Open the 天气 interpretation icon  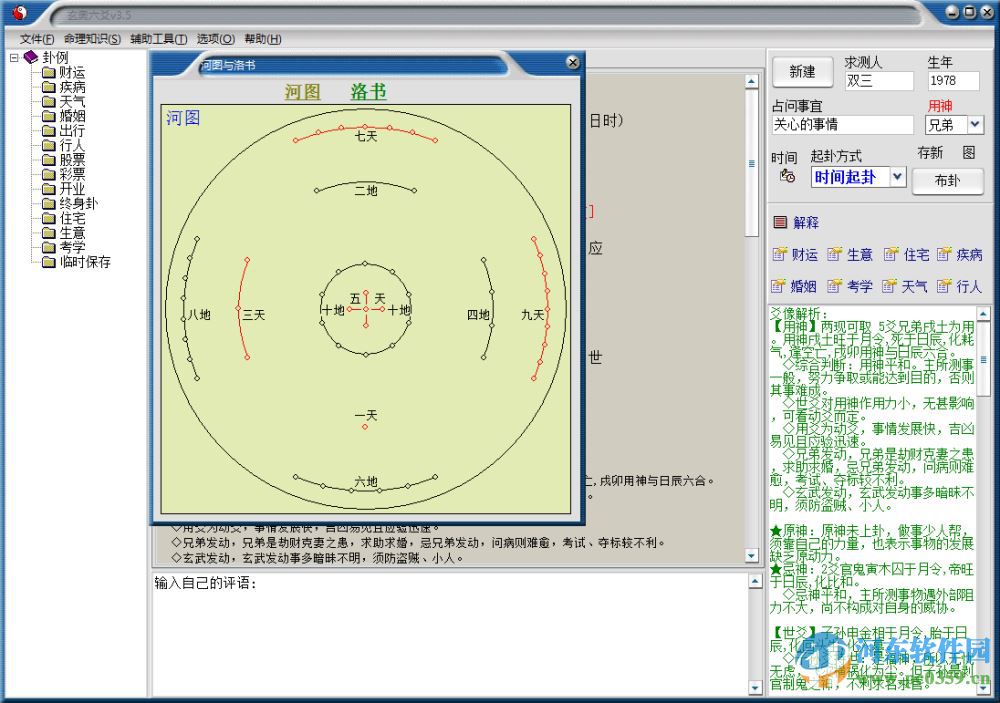coord(903,287)
